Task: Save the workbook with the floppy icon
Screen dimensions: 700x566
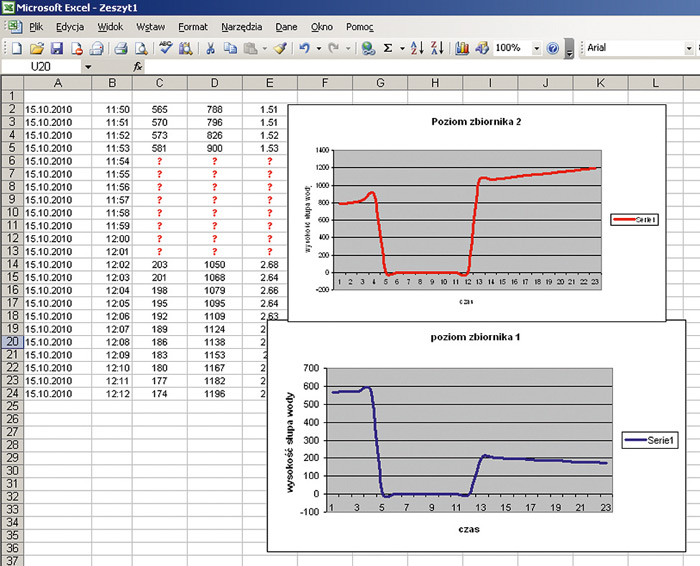Action: tap(57, 47)
